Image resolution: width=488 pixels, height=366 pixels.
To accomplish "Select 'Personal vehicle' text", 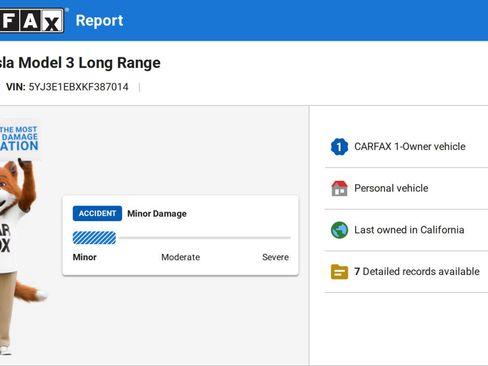I will click(391, 188).
